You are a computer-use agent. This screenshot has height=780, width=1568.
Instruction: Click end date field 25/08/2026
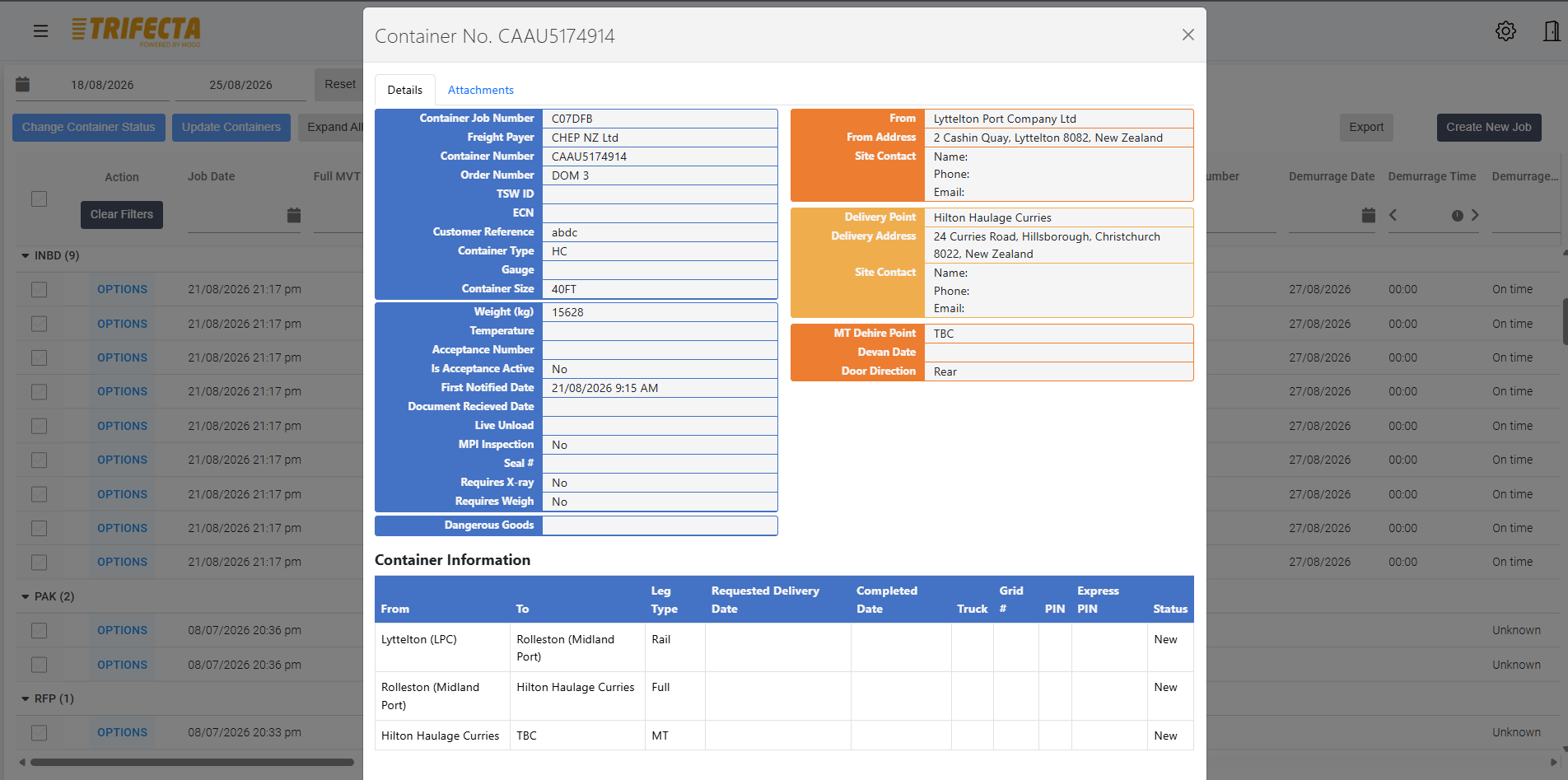coord(240,85)
